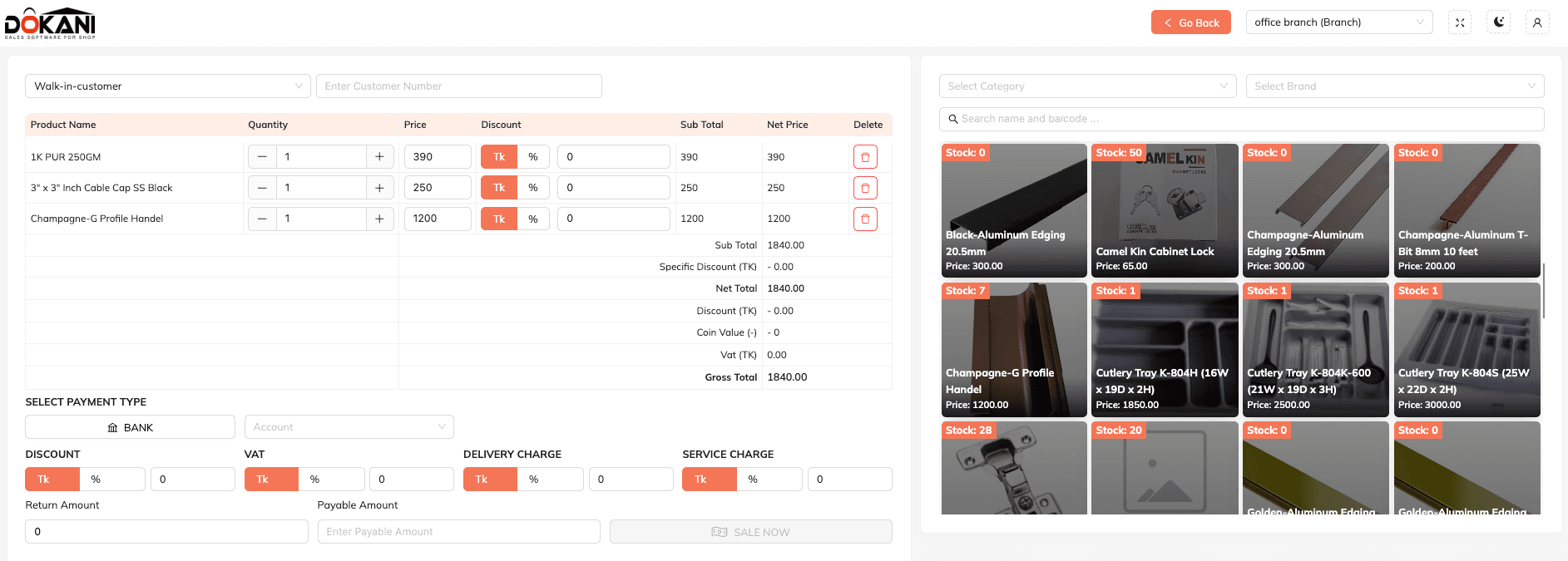Add Champagne-Aluminum T-Bit 8mm product card
This screenshot has width=1568, height=561.
coord(1467,210)
